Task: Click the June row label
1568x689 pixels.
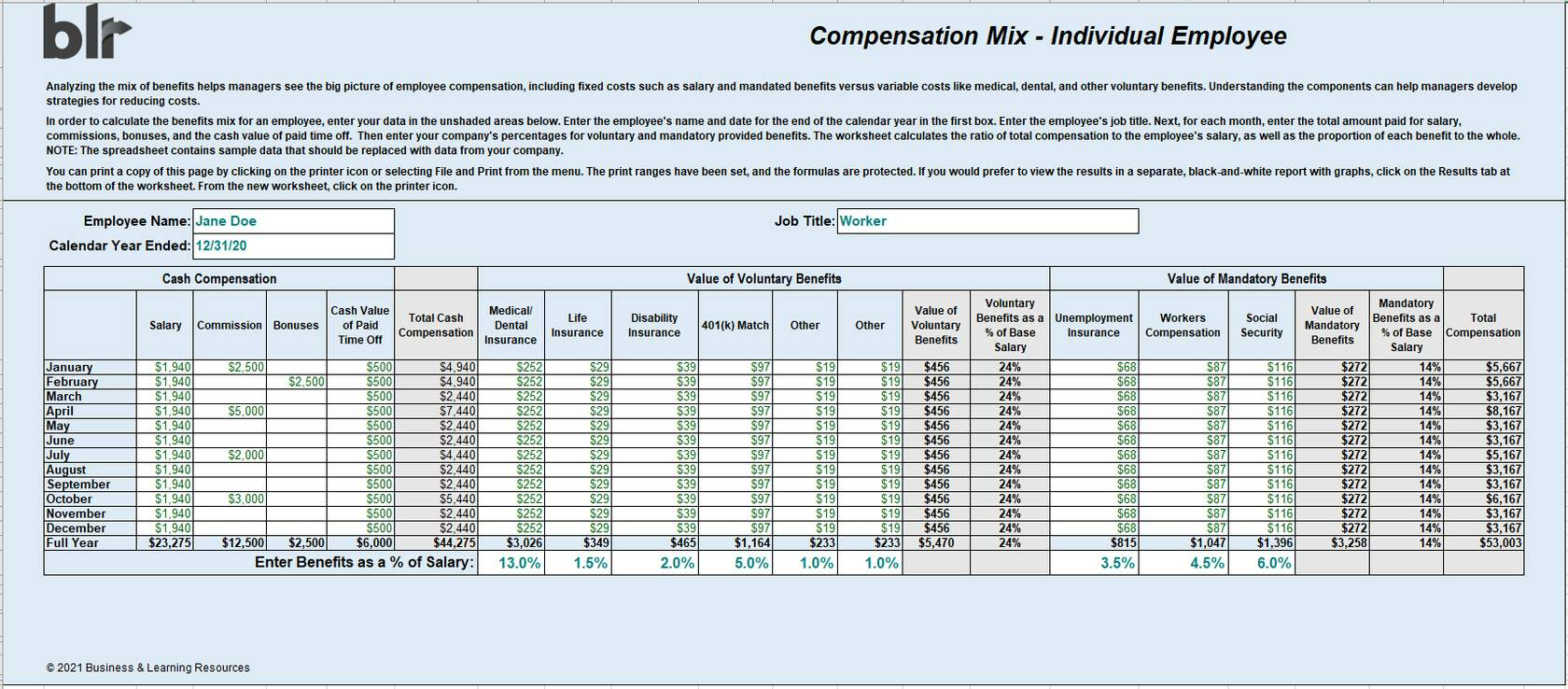Action: click(x=91, y=441)
